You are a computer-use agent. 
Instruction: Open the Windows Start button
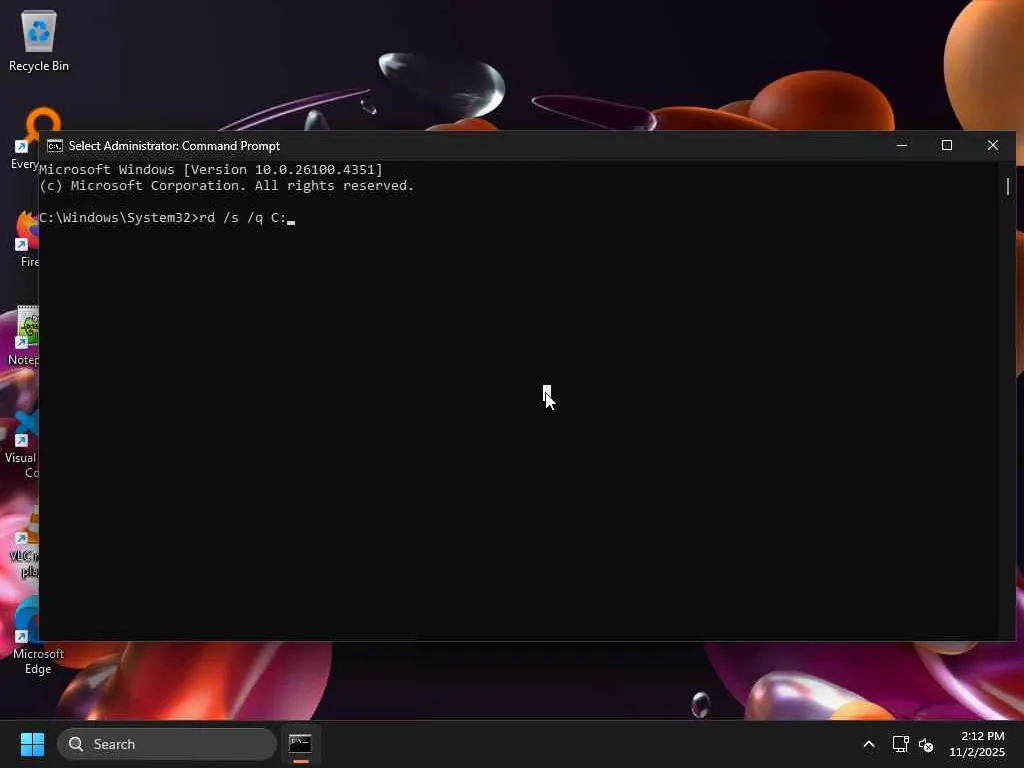click(x=32, y=744)
